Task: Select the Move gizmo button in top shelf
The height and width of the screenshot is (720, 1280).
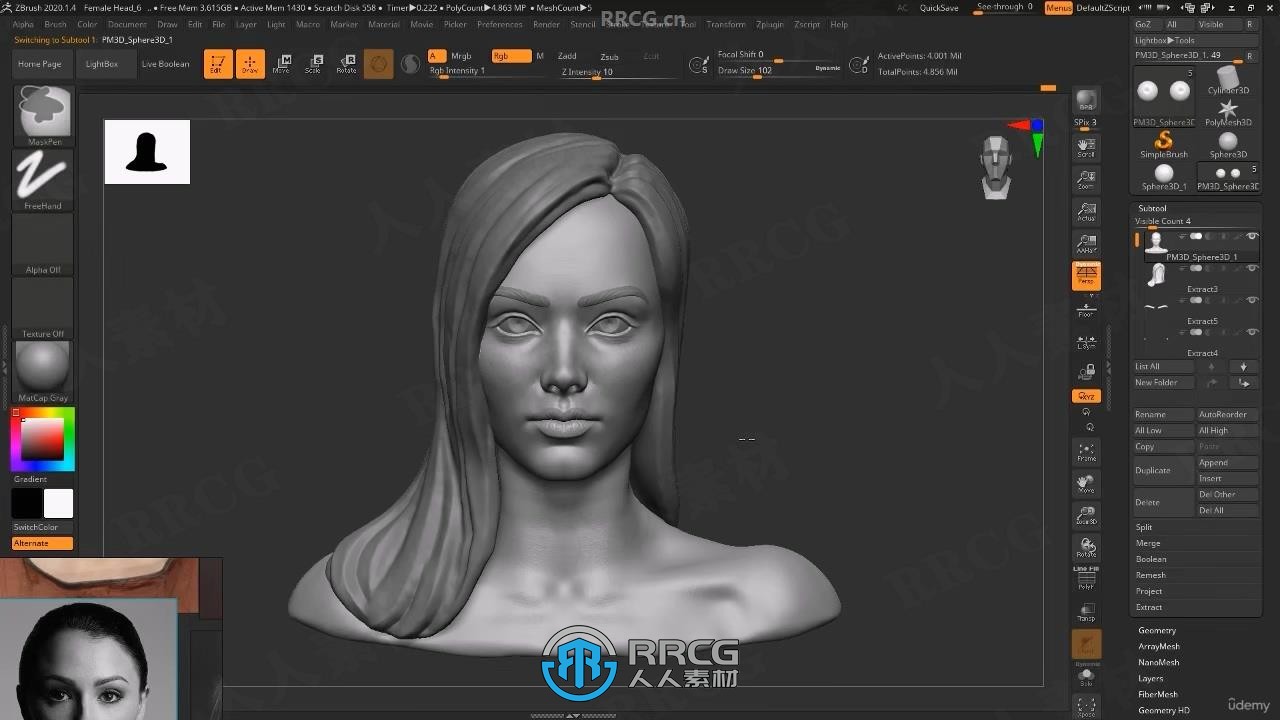Action: [282, 64]
